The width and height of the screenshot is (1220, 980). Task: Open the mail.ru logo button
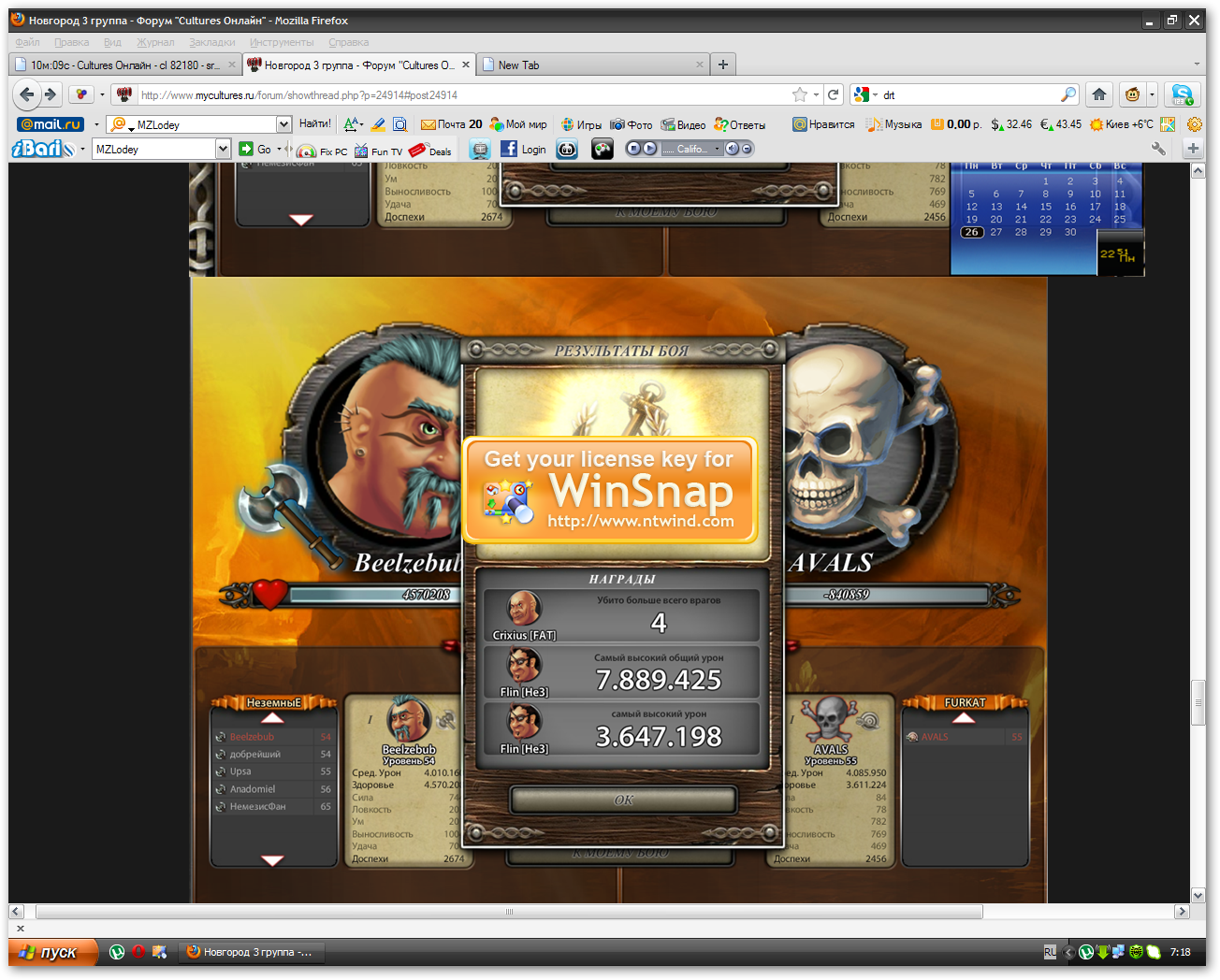pos(51,124)
